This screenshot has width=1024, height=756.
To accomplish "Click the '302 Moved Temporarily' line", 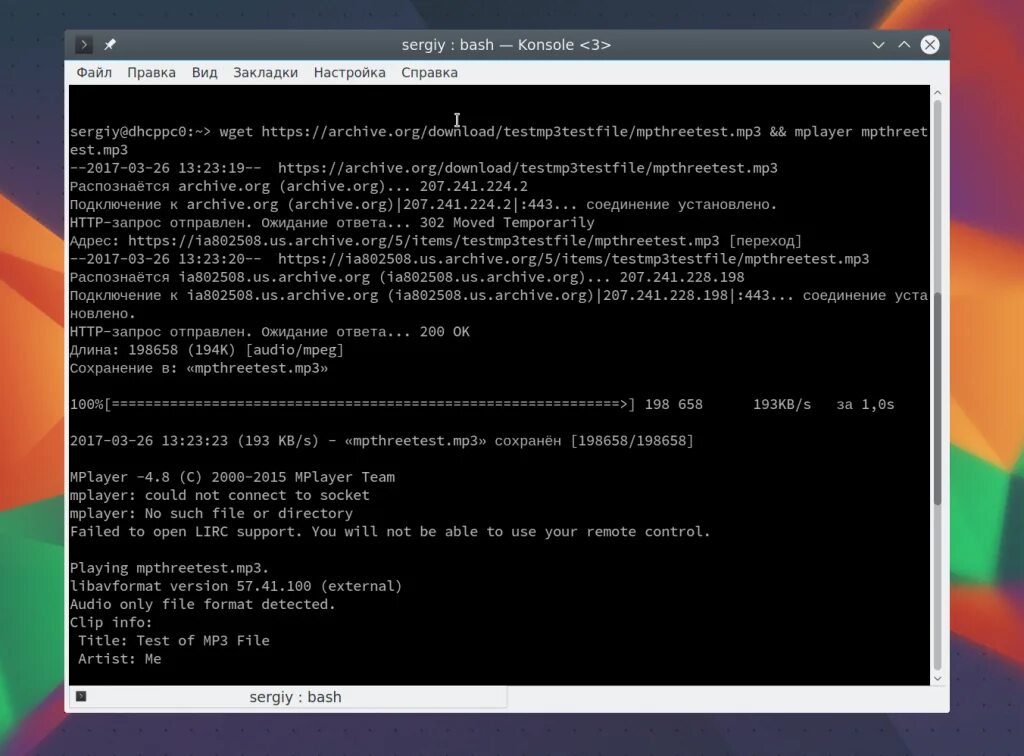I will pyautogui.click(x=332, y=223).
